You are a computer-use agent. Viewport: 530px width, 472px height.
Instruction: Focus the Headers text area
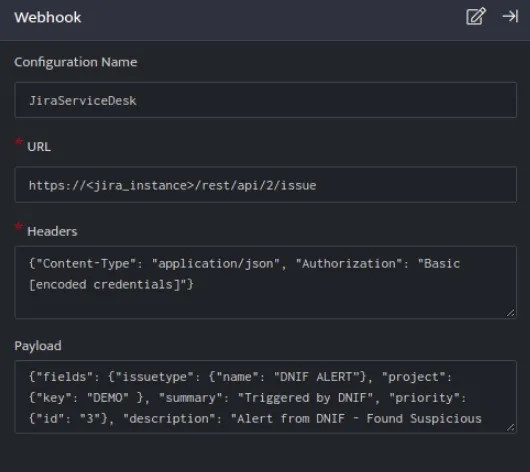pyautogui.click(x=266, y=283)
